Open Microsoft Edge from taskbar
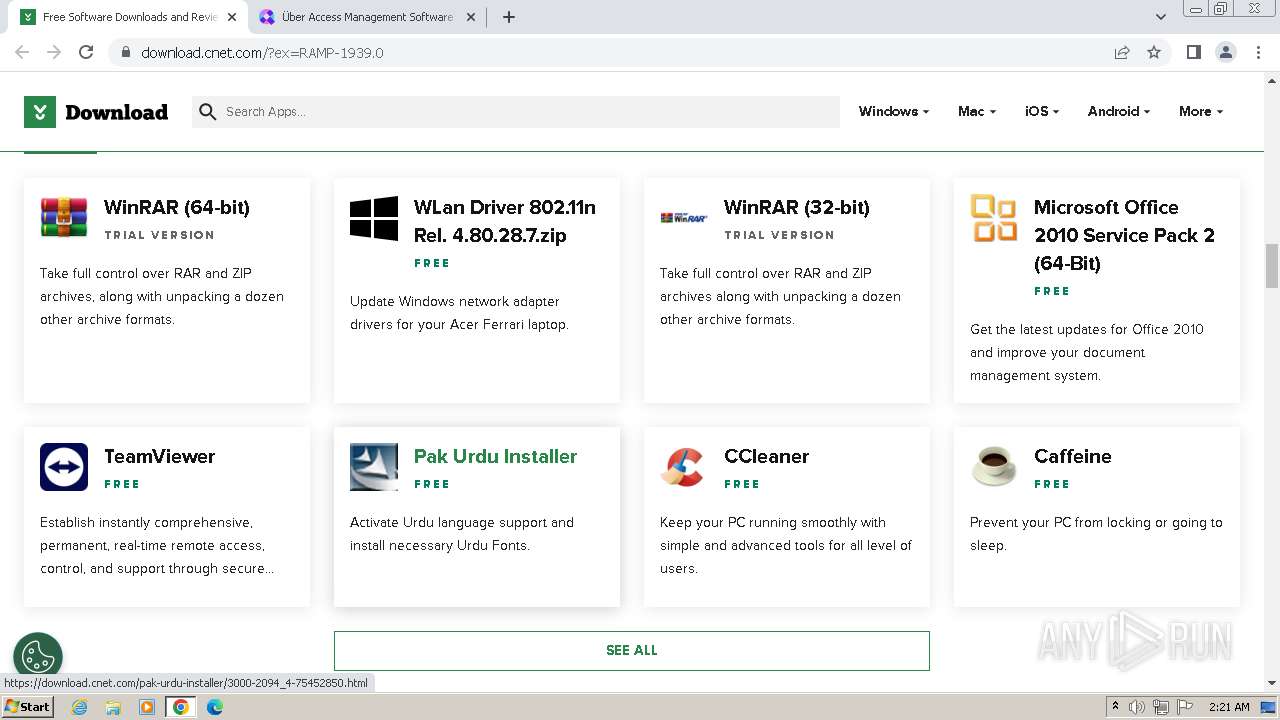The width and height of the screenshot is (1280, 720). point(215,707)
